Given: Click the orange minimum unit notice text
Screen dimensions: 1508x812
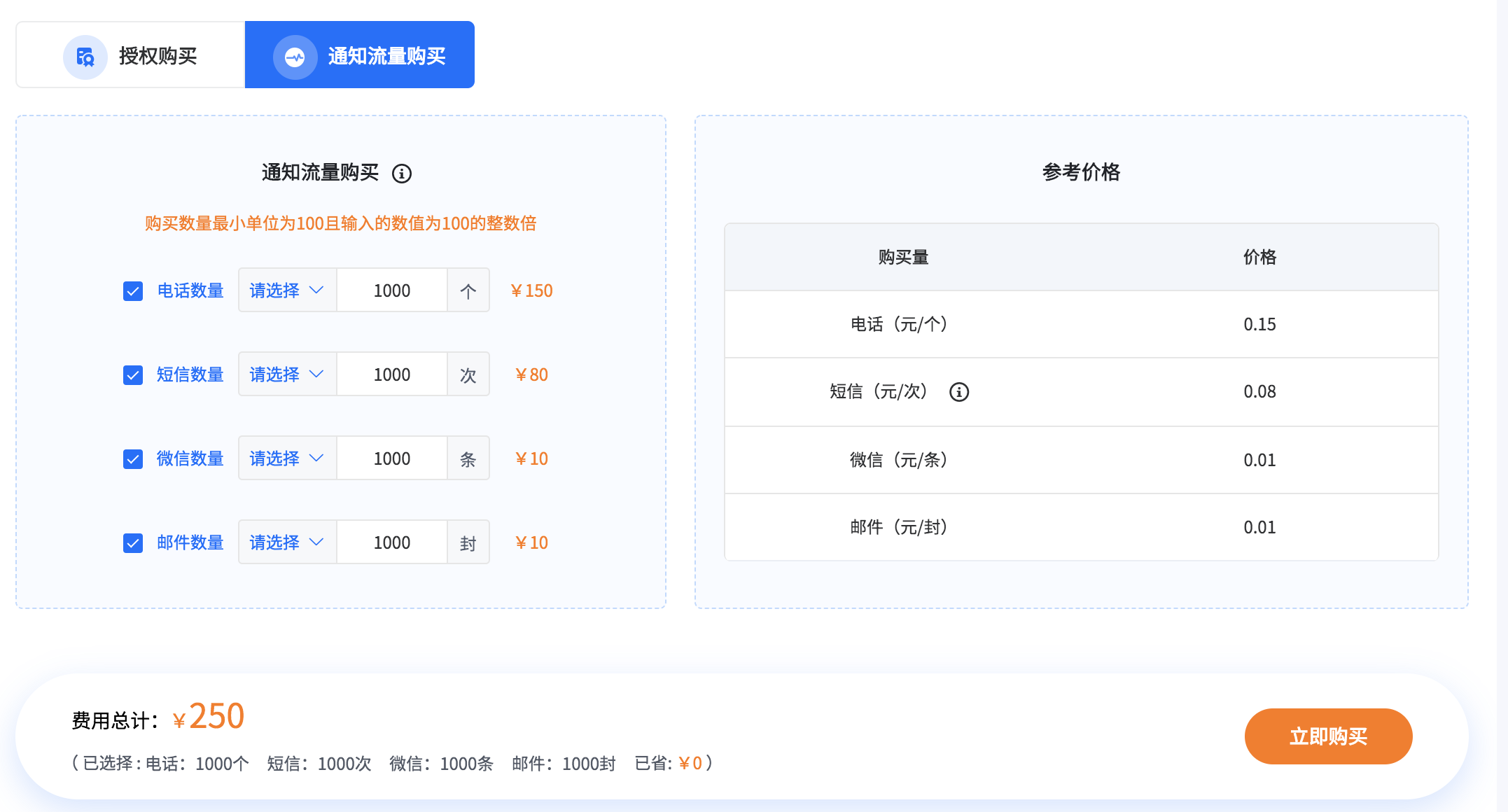Looking at the screenshot, I should click(x=341, y=223).
